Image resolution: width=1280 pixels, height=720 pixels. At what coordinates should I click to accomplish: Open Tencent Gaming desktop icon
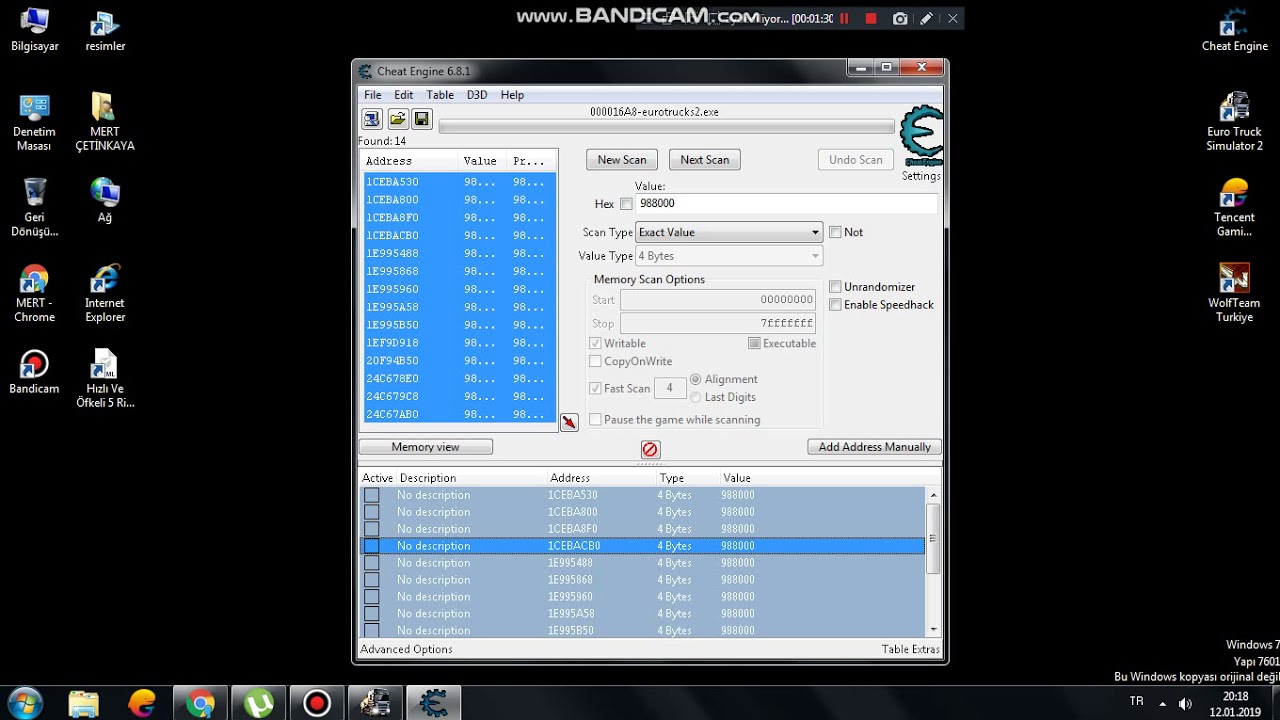point(1235,208)
